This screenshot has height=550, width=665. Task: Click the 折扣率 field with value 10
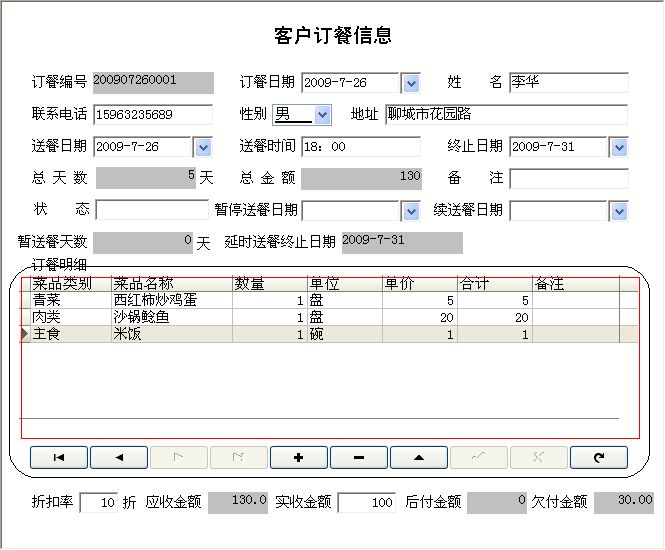(98, 503)
